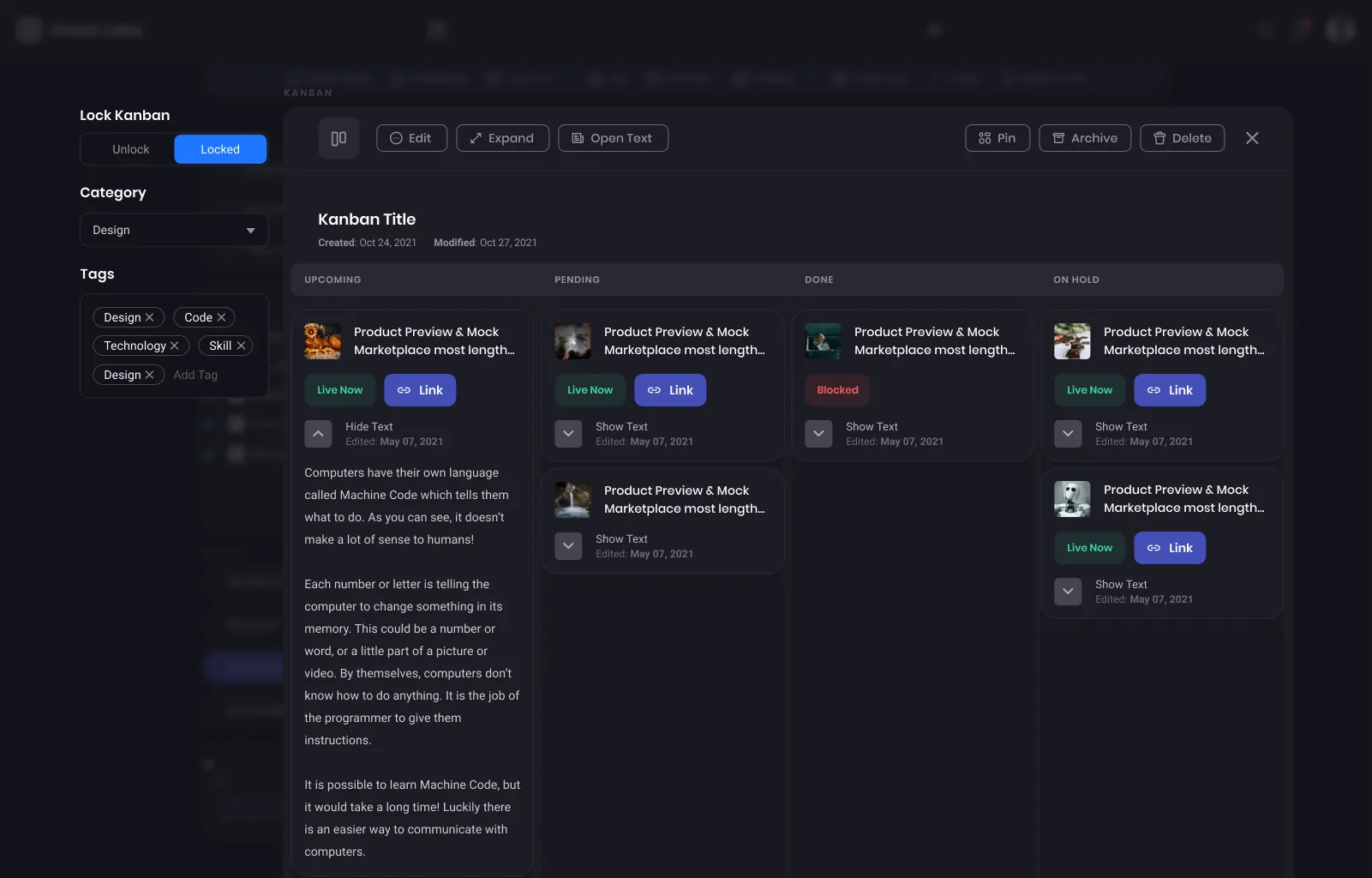Open thumbnail of first Upcoming card

[322, 341]
